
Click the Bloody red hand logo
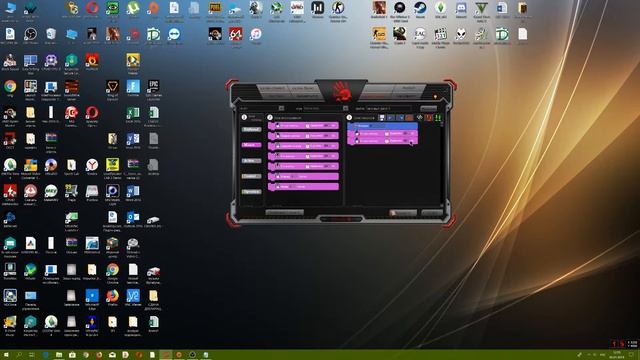pos(342,91)
